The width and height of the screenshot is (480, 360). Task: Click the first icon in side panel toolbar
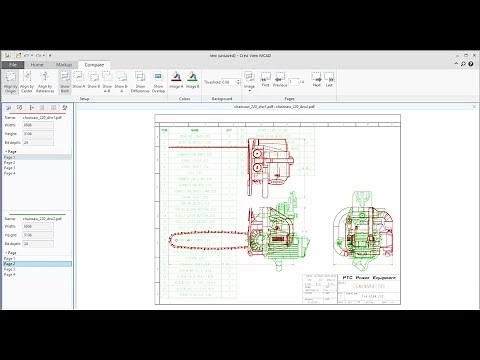9,107
